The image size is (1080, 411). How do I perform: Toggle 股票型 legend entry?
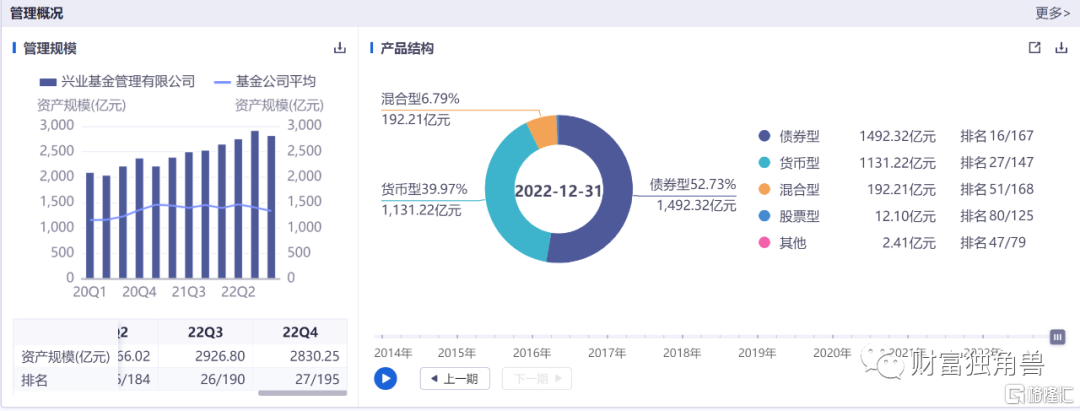(x=789, y=216)
